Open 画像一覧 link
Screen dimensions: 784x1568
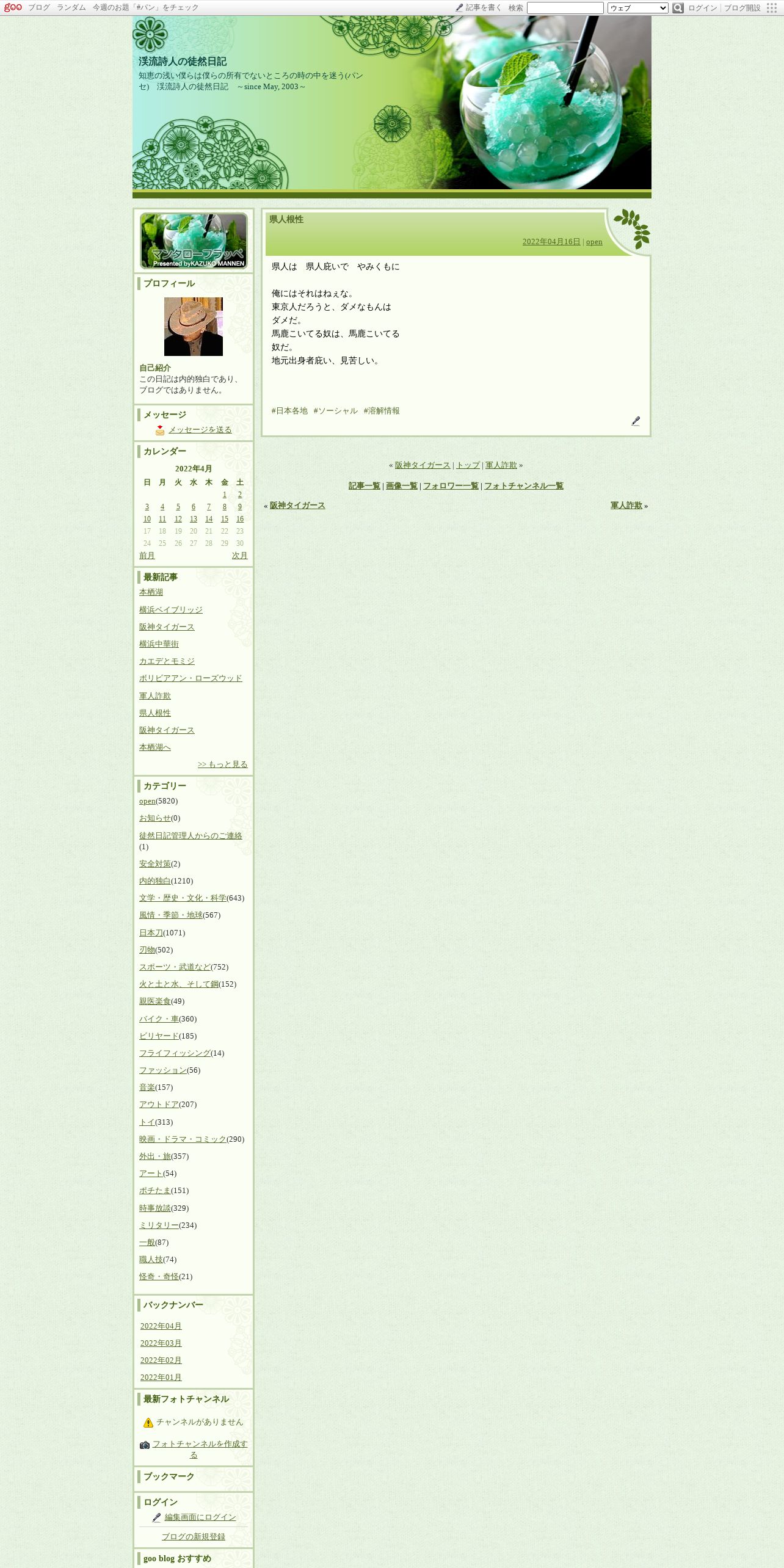coord(402,486)
